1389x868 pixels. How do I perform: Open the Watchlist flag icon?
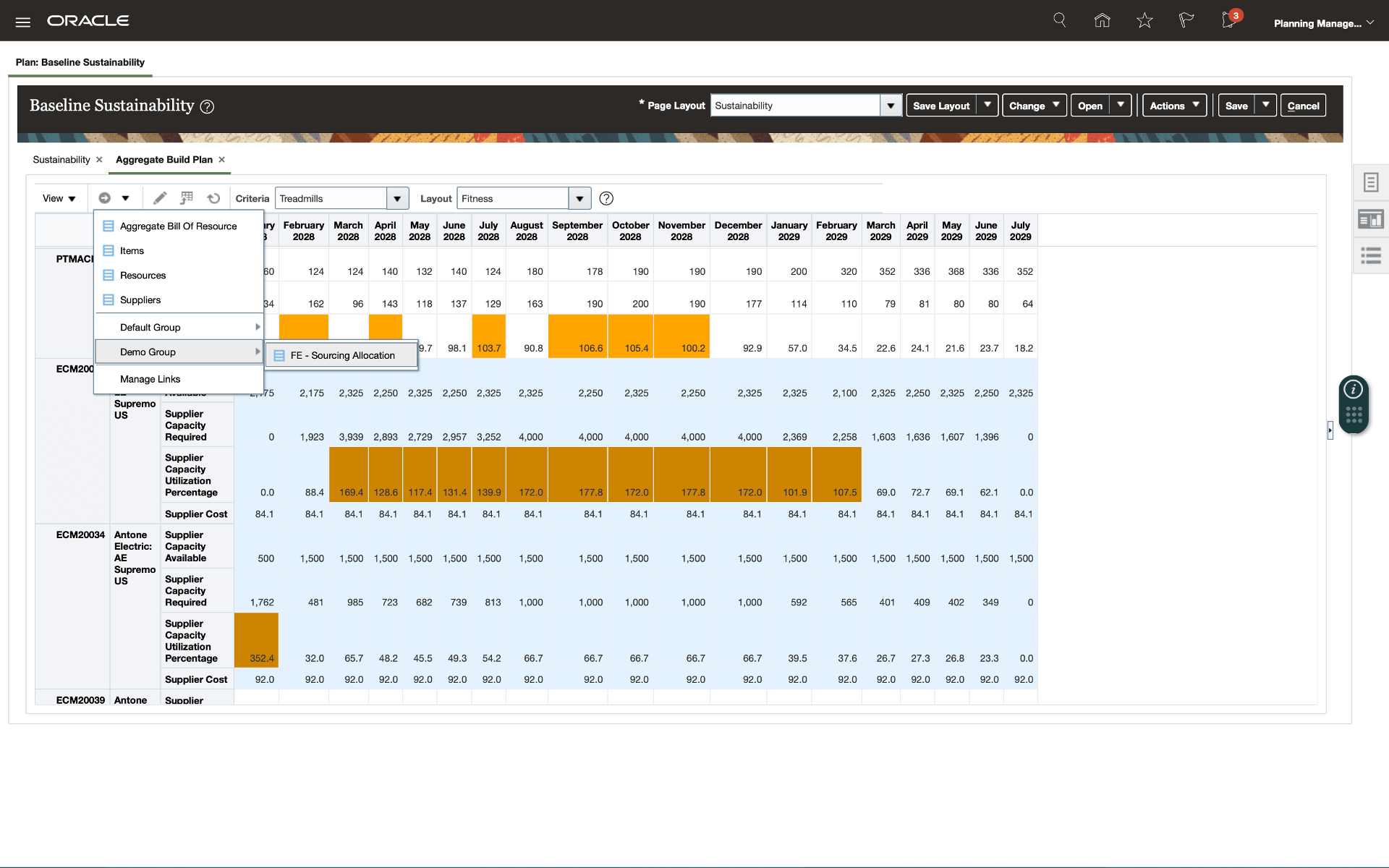(x=1186, y=20)
